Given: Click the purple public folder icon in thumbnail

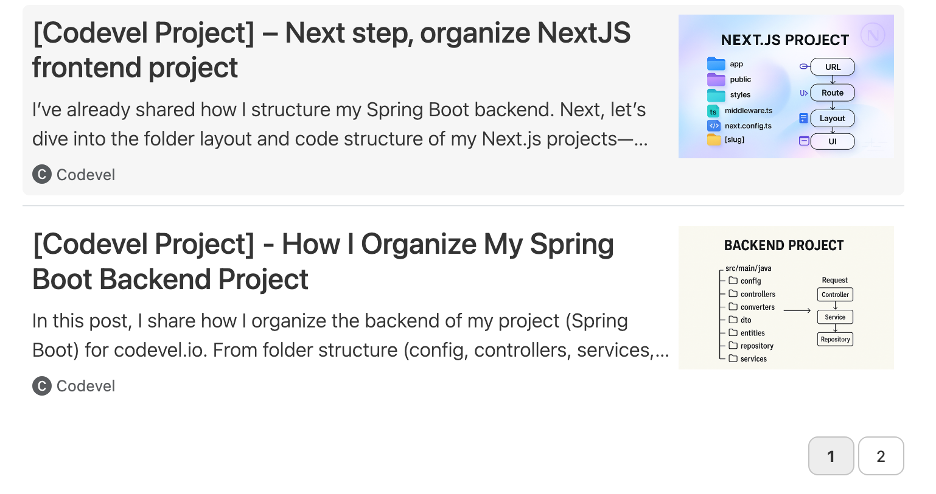Looking at the screenshot, I should pos(715,79).
